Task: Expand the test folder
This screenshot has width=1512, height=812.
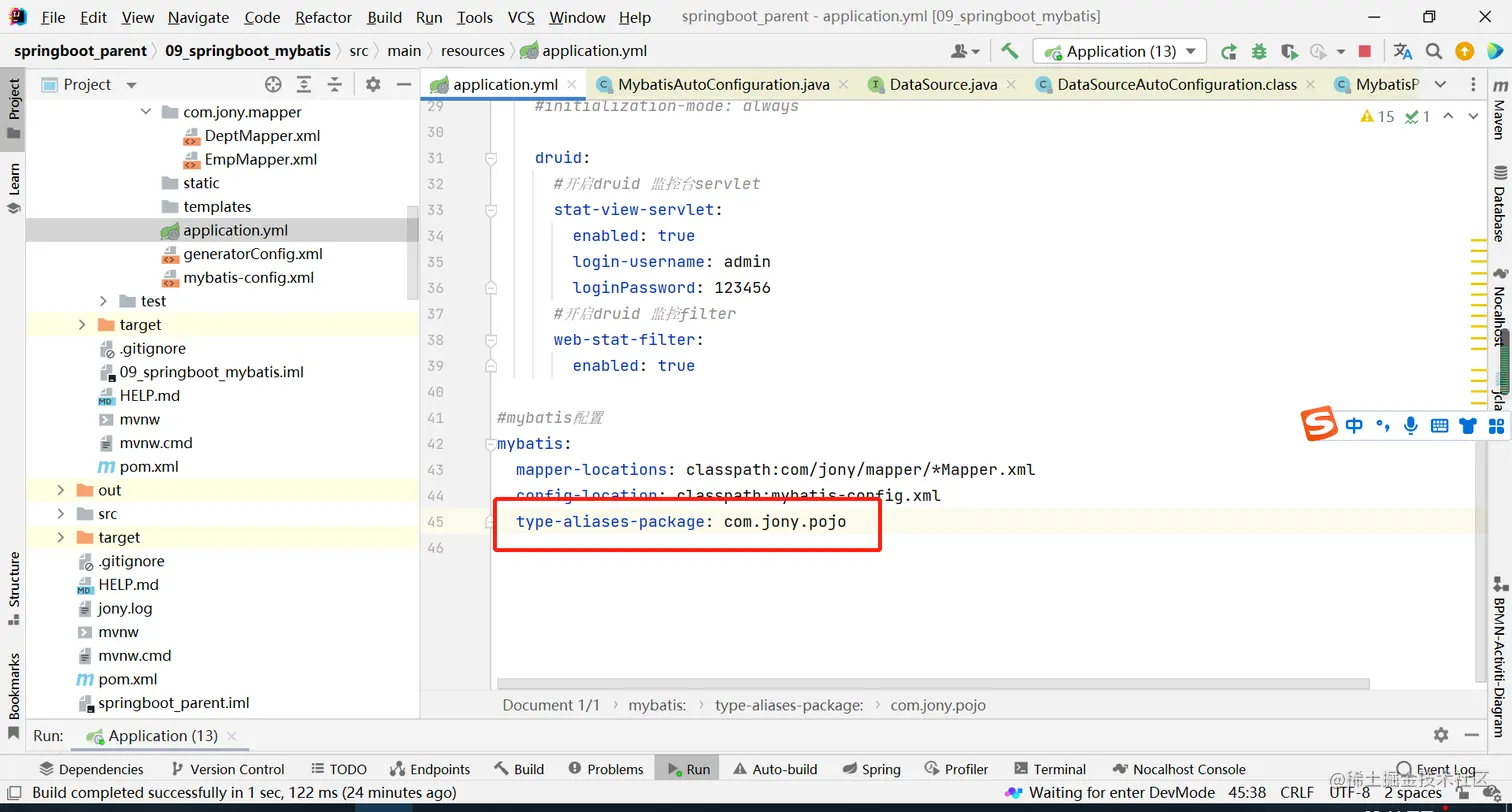Action: coord(103,301)
